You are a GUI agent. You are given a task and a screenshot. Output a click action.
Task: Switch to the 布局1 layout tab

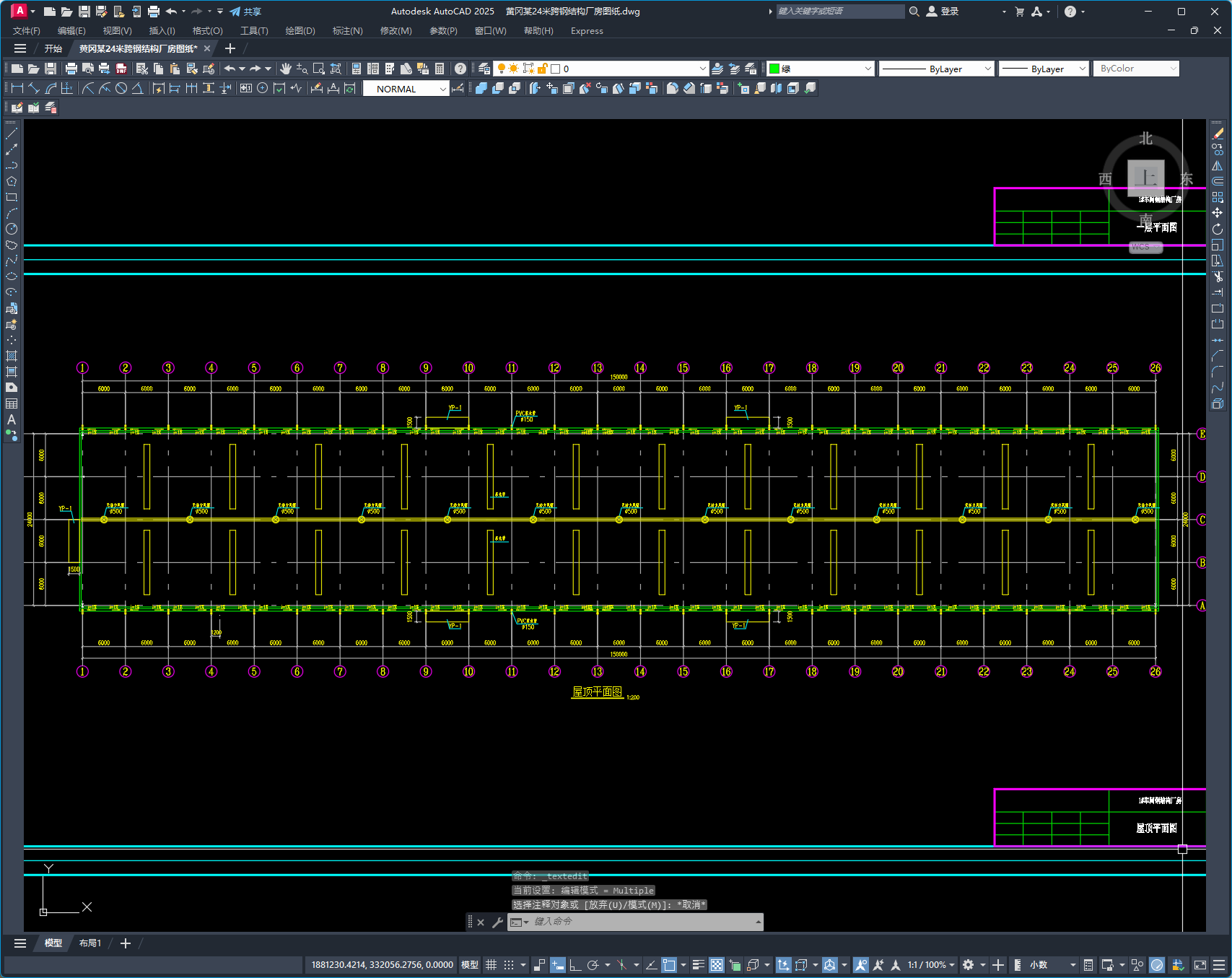click(x=90, y=943)
